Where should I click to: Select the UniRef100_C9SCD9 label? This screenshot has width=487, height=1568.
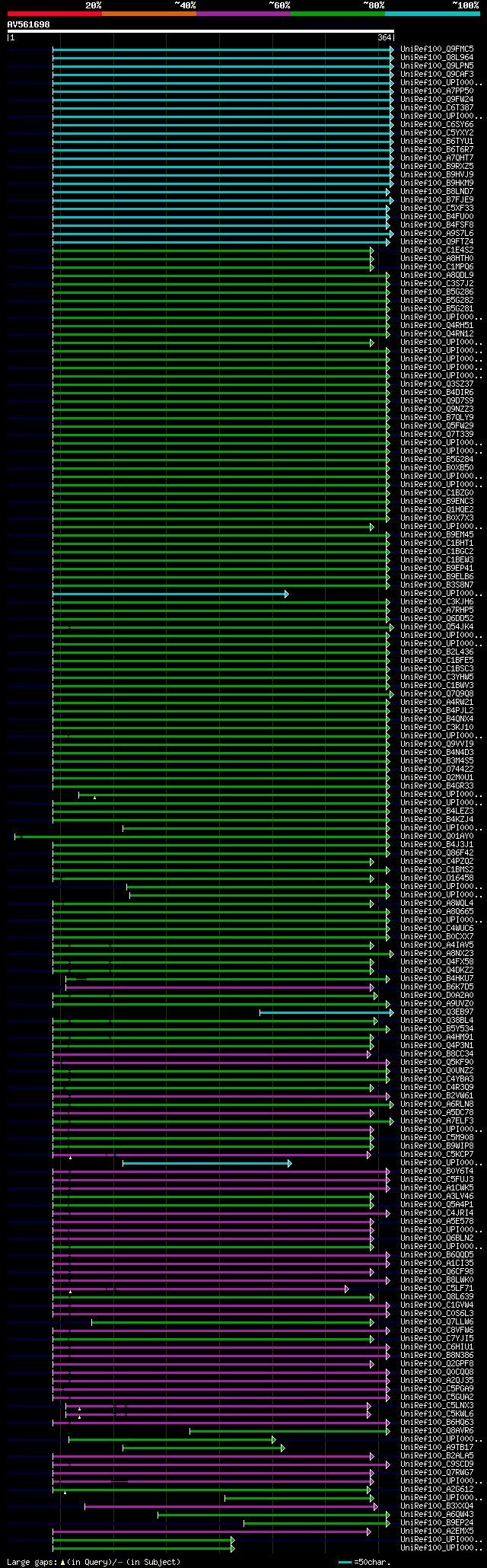(437, 1464)
